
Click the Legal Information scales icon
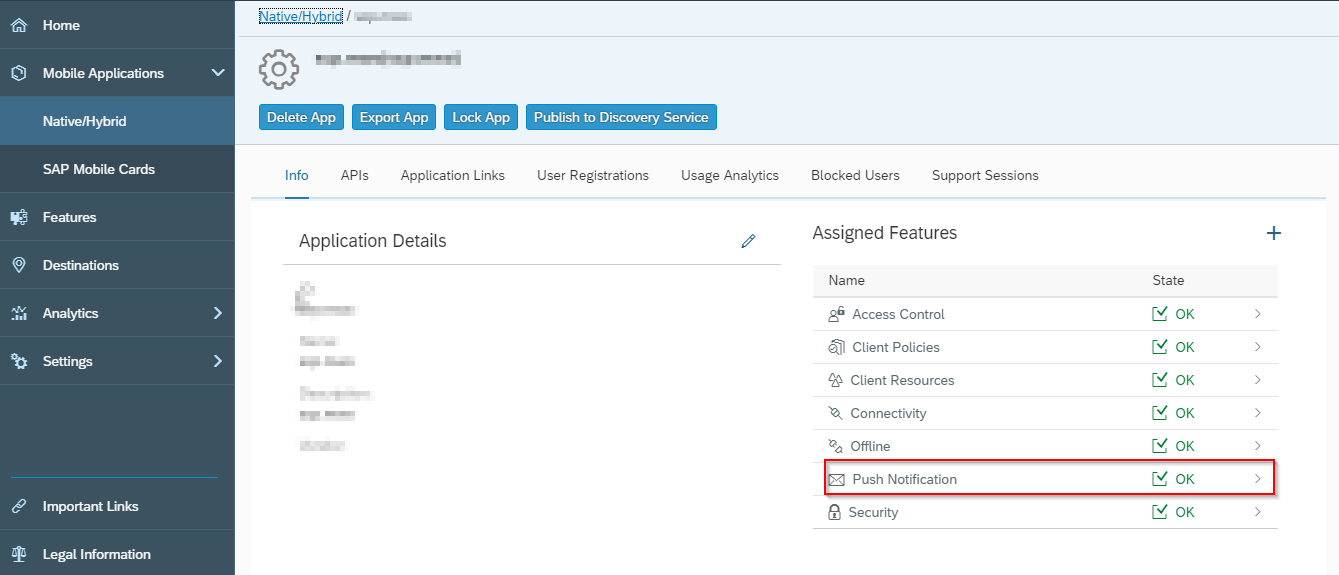19,554
